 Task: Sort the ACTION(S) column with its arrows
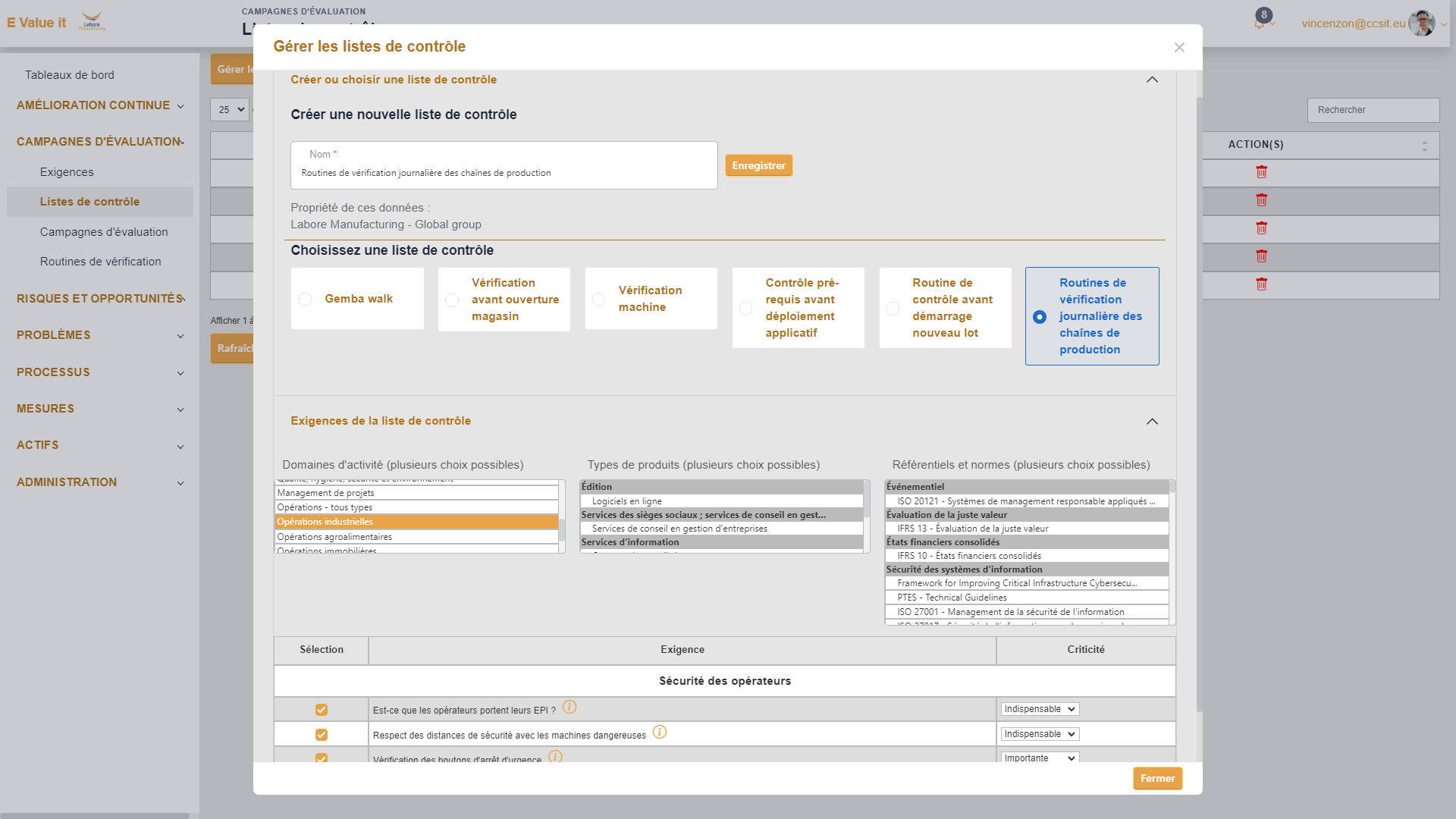pyautogui.click(x=1424, y=145)
